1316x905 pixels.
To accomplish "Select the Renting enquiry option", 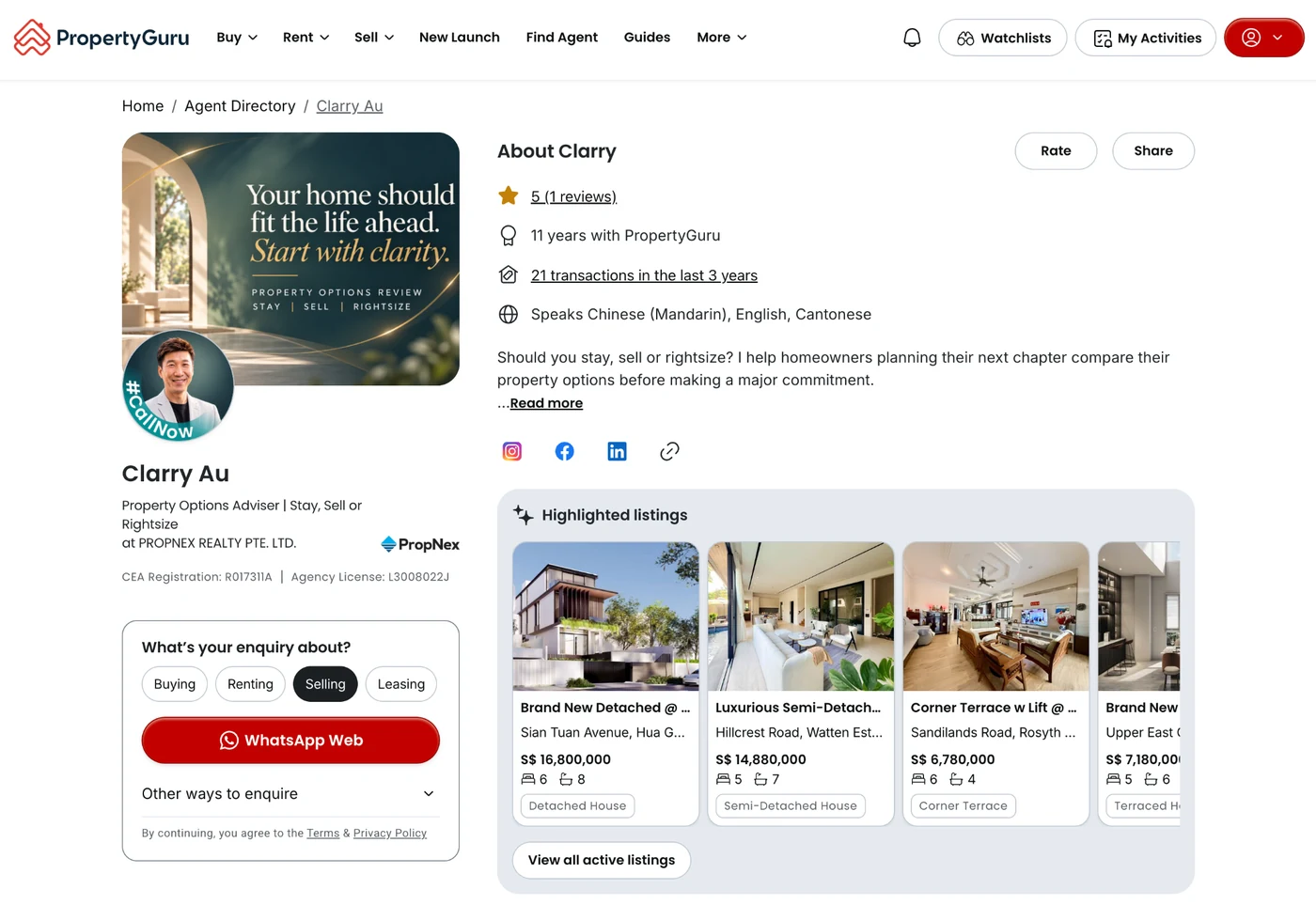I will pyautogui.click(x=250, y=684).
